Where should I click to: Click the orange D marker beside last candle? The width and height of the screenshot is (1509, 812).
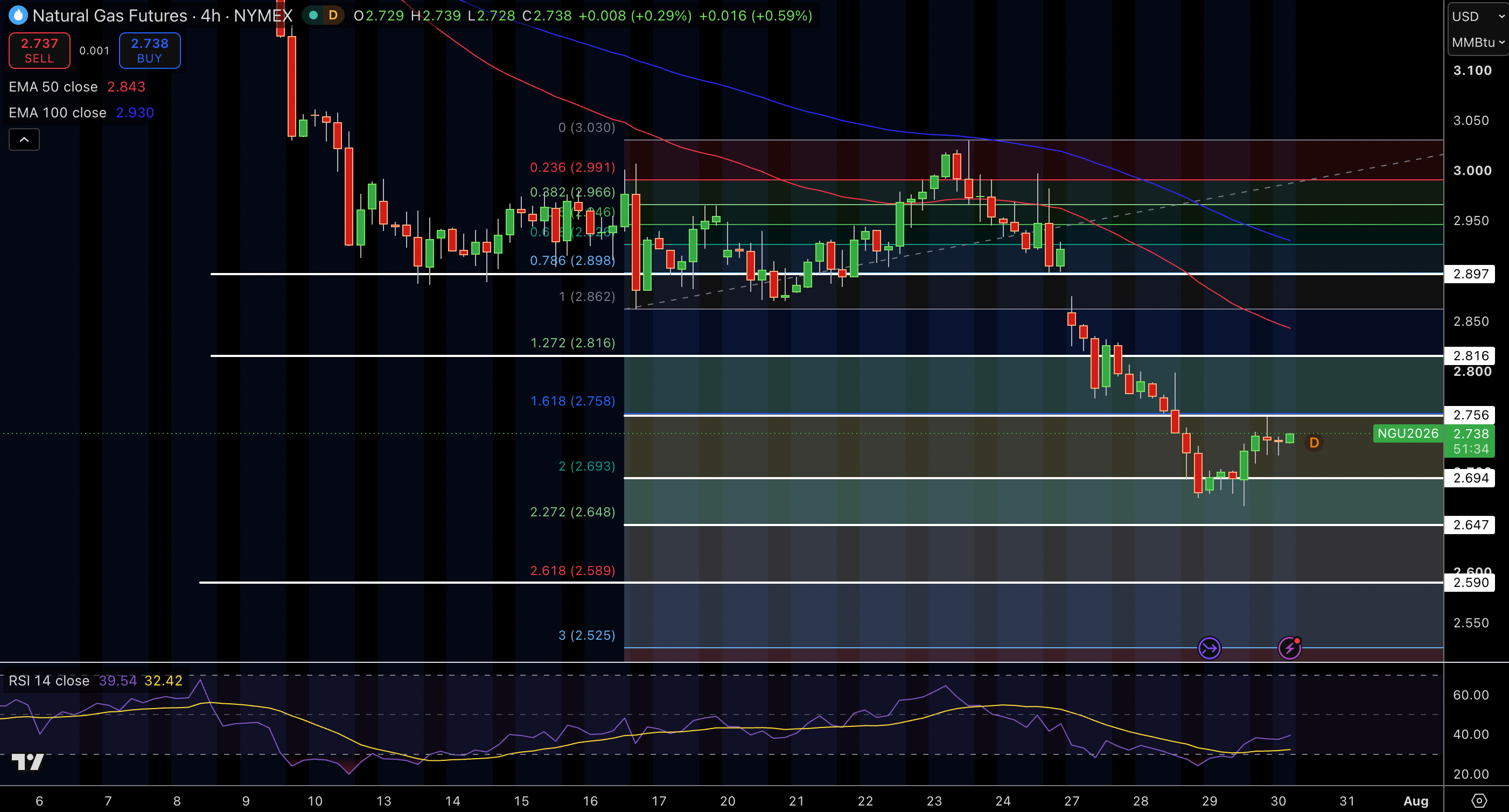[1314, 443]
